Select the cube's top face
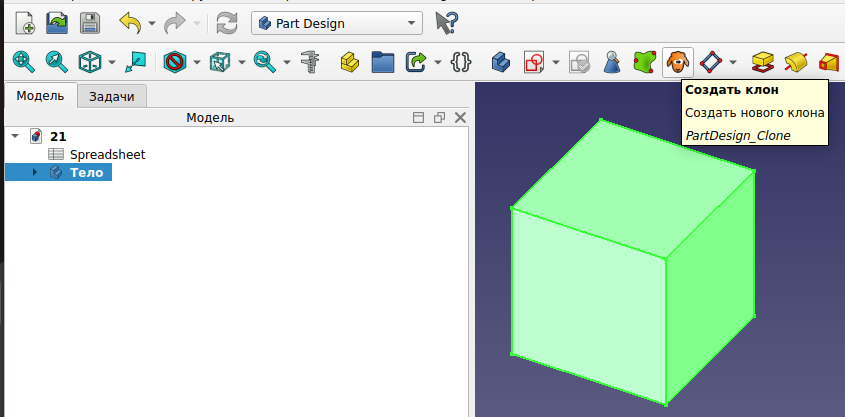The image size is (845, 417). pos(631,190)
